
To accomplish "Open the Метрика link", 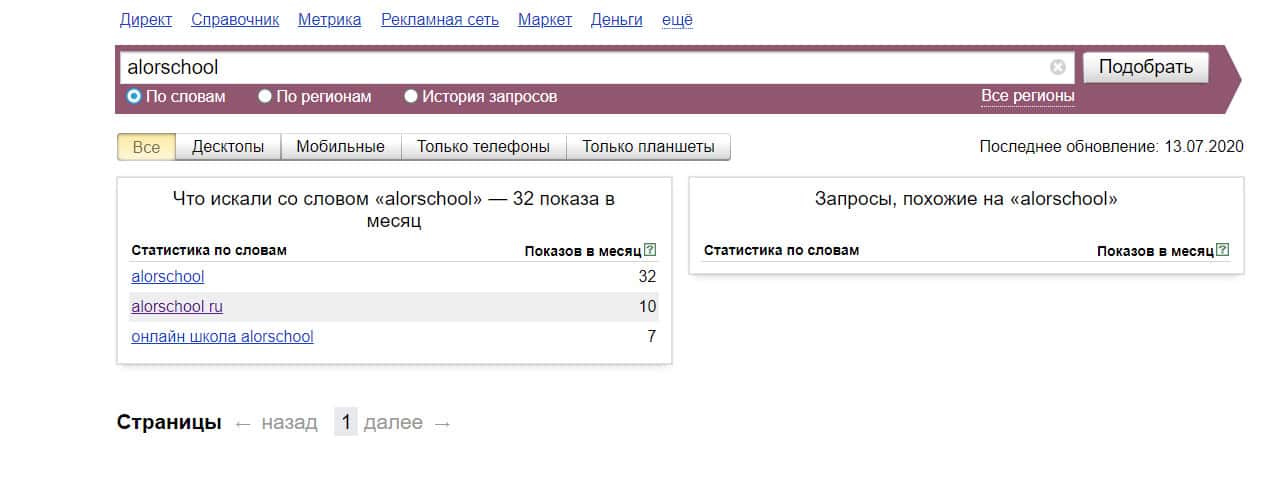I will 330,20.
